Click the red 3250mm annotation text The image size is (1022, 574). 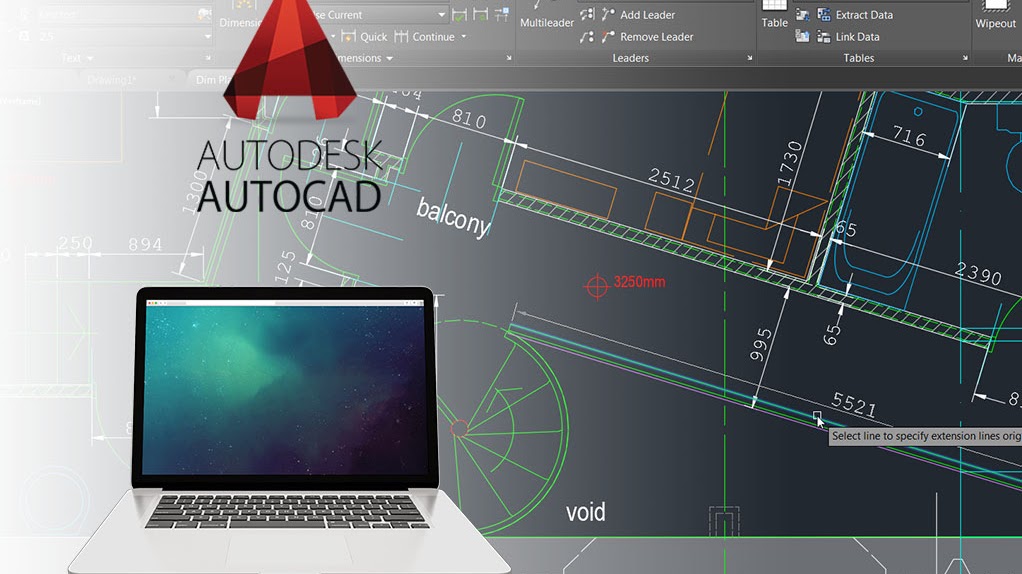coord(639,282)
